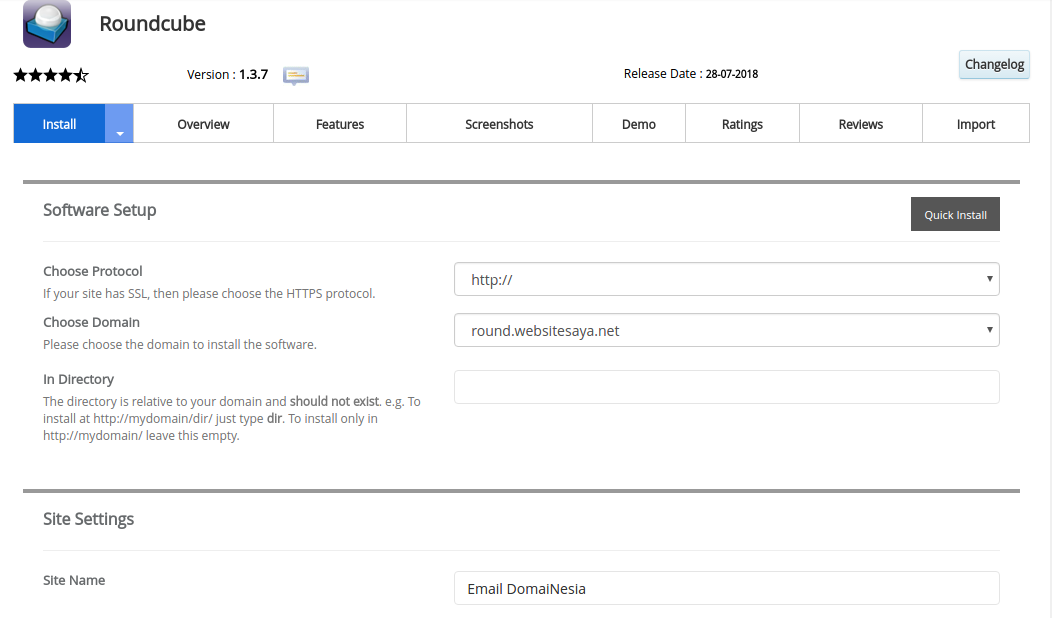
Task: Open the Ratings tab
Action: click(742, 123)
